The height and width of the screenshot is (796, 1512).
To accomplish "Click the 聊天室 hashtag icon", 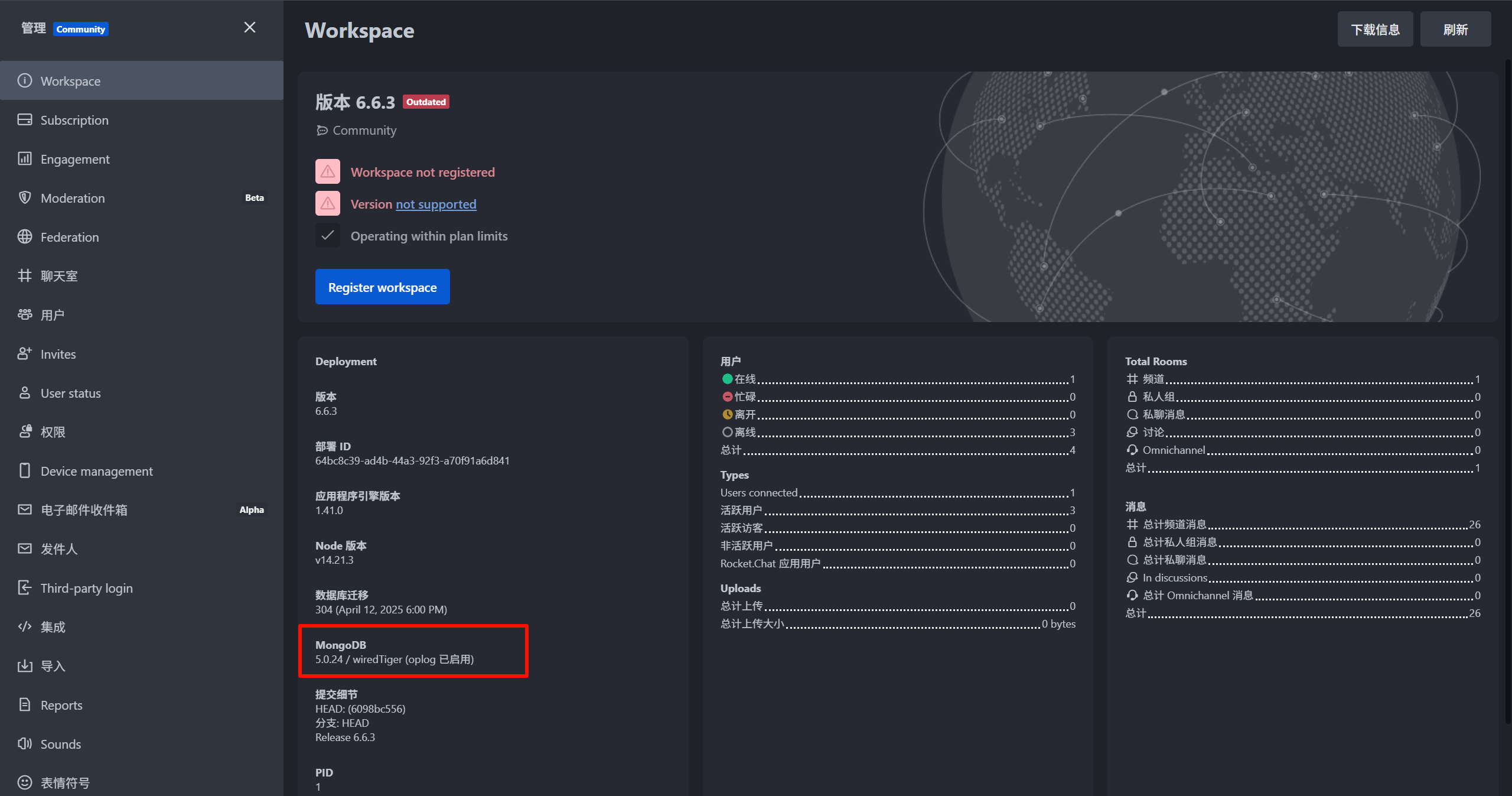I will [25, 275].
